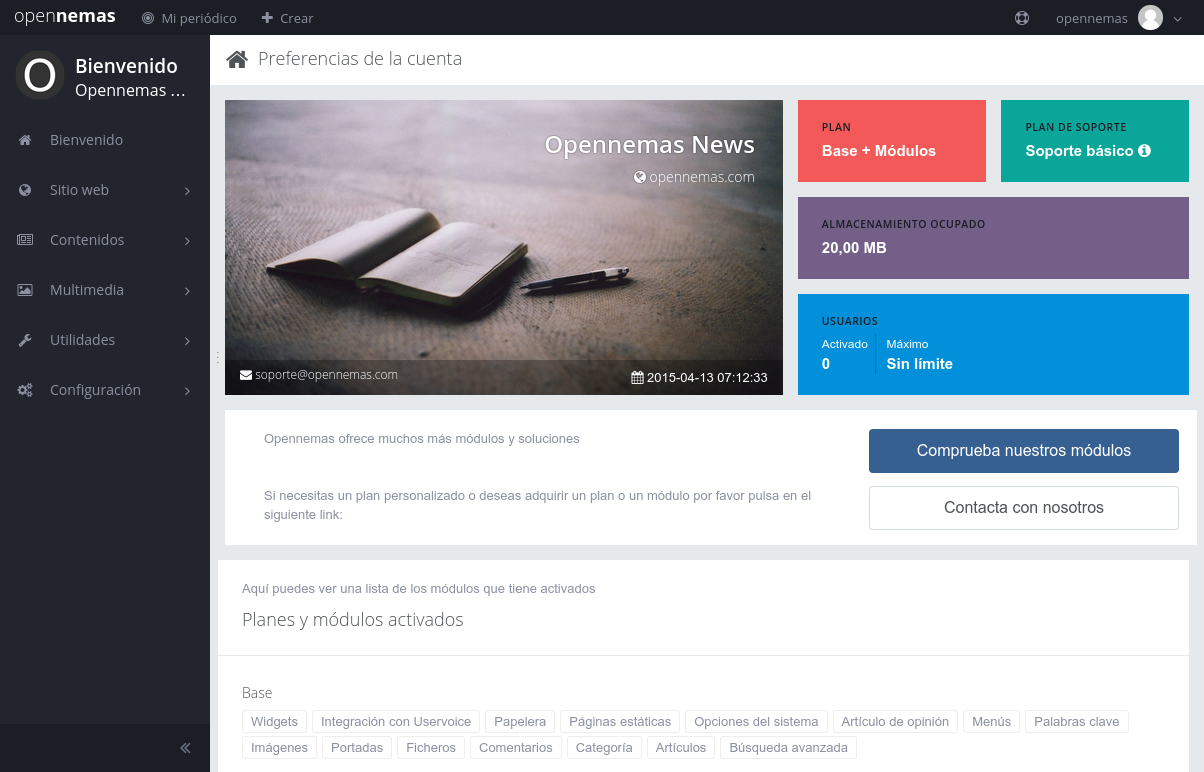
Task: Collapse the sidebar with the double-chevron icon
Action: (185, 748)
